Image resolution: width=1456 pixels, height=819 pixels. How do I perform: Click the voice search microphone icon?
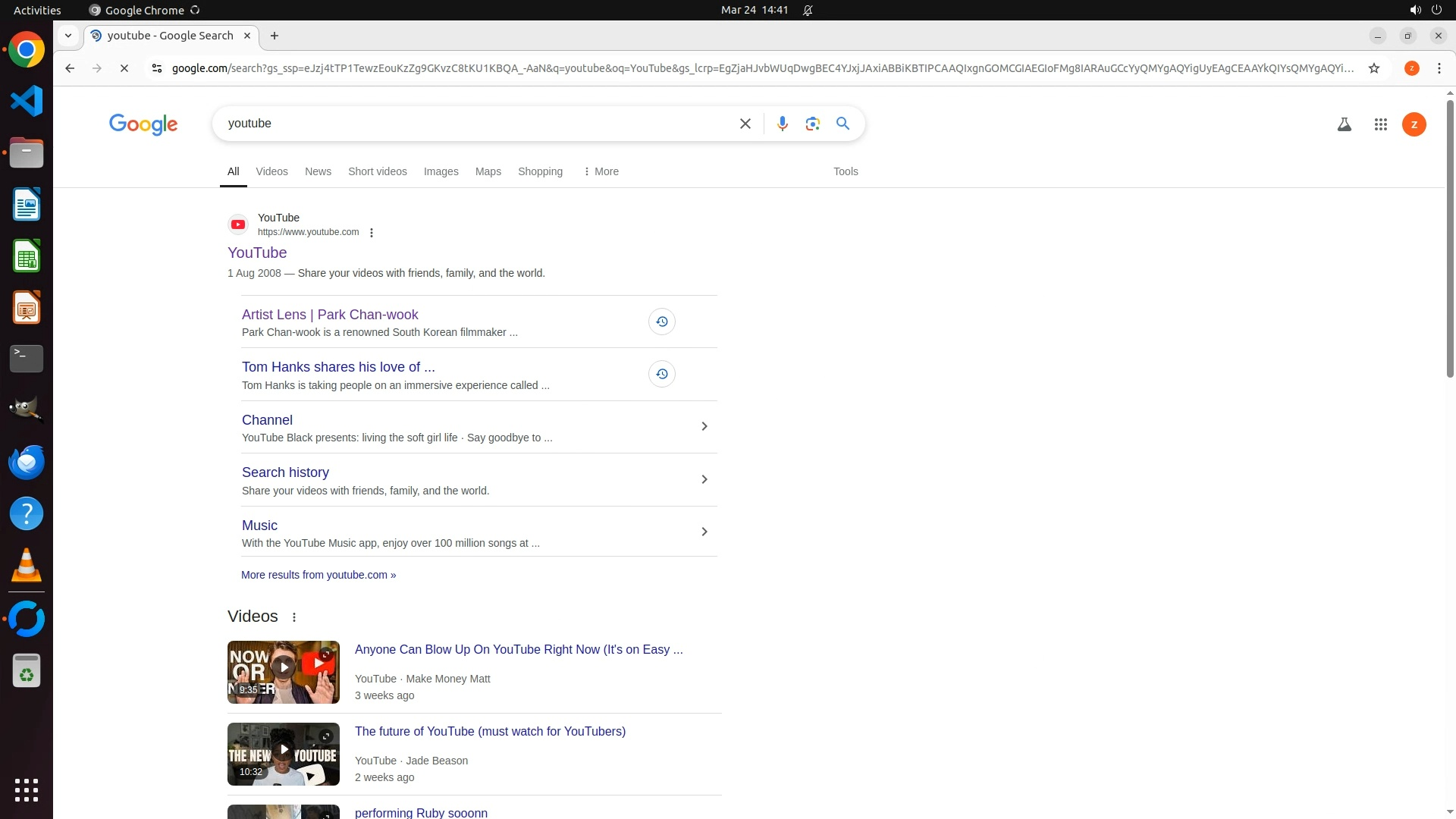[x=782, y=124]
